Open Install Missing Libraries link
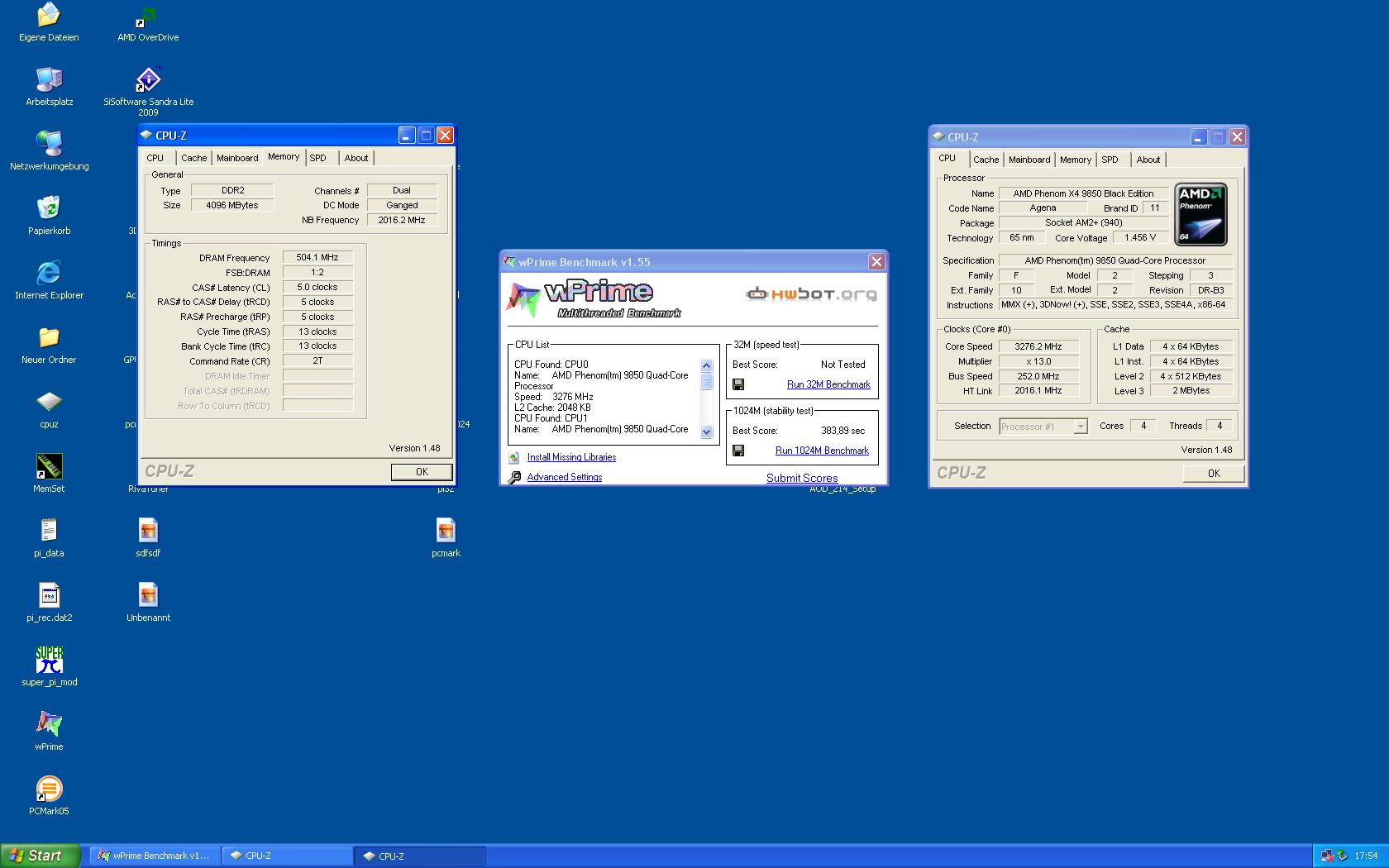1389x868 pixels. [571, 457]
